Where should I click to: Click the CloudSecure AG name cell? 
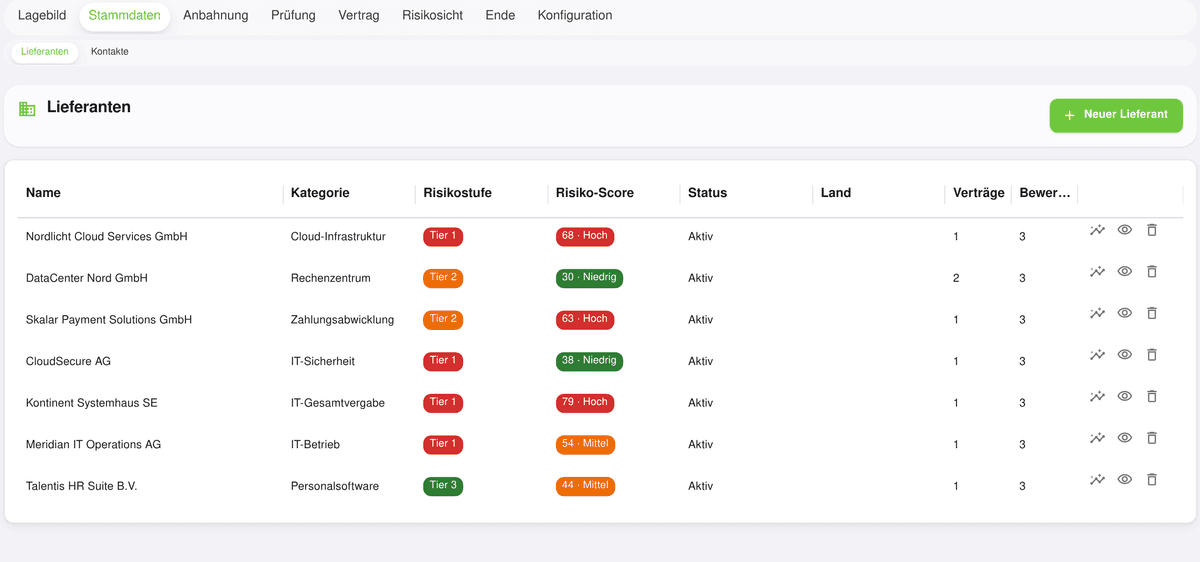pyautogui.click(x=68, y=361)
